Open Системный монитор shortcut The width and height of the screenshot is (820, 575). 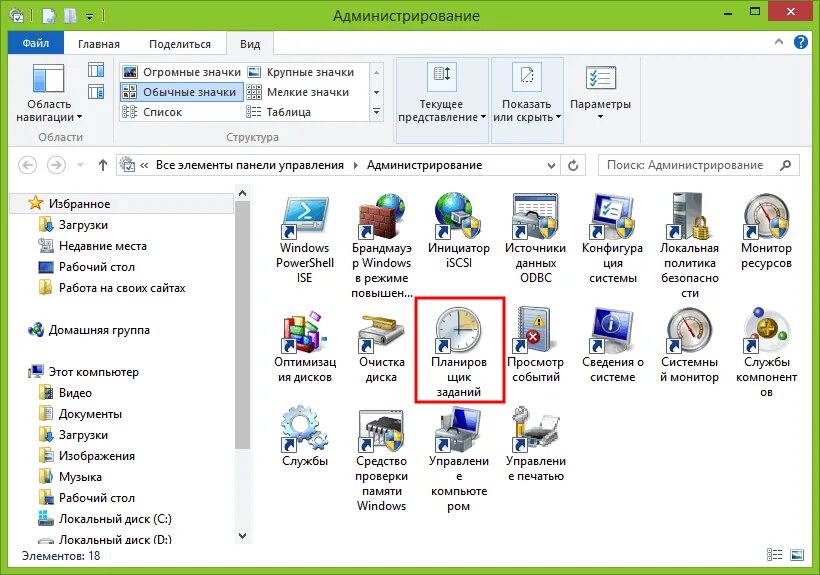(689, 346)
